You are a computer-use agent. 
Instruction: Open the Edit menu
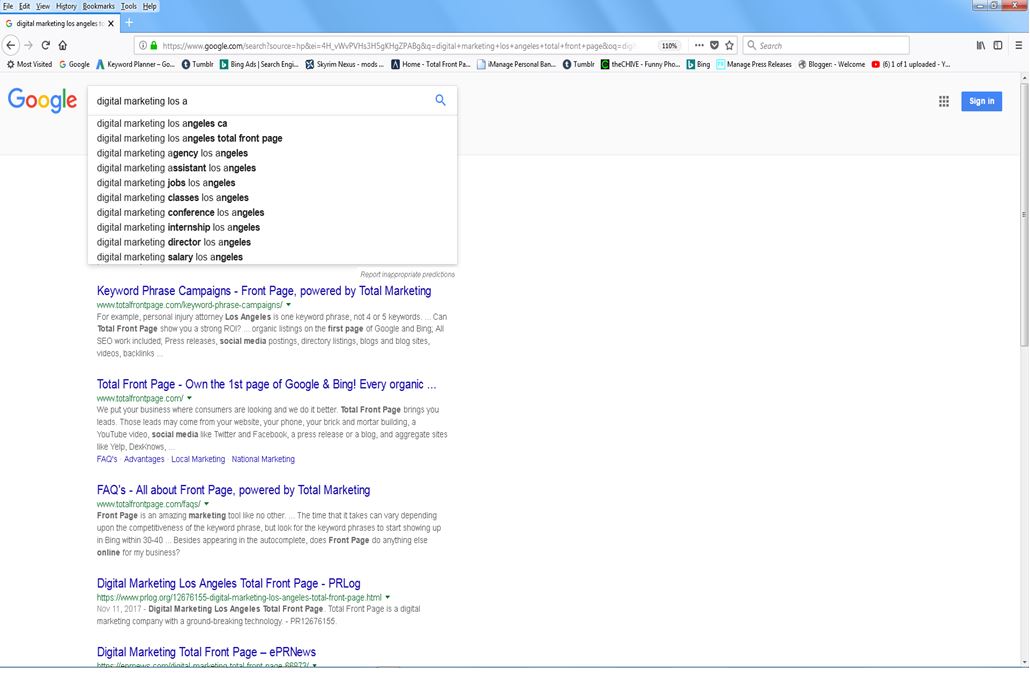pos(24,6)
